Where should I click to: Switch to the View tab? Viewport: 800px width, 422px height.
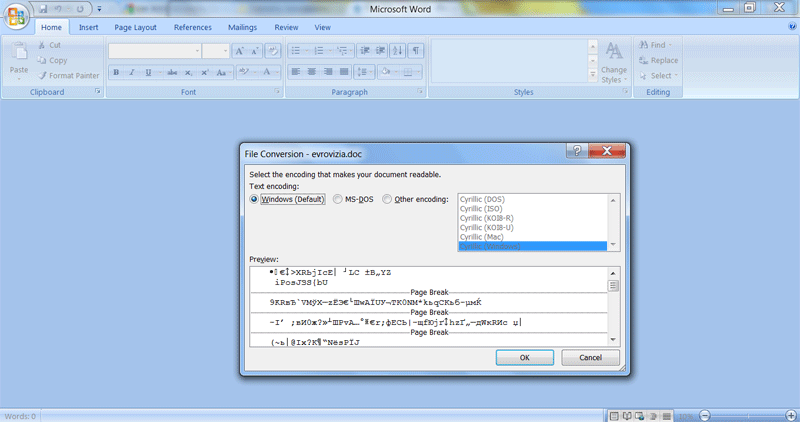(x=322, y=28)
